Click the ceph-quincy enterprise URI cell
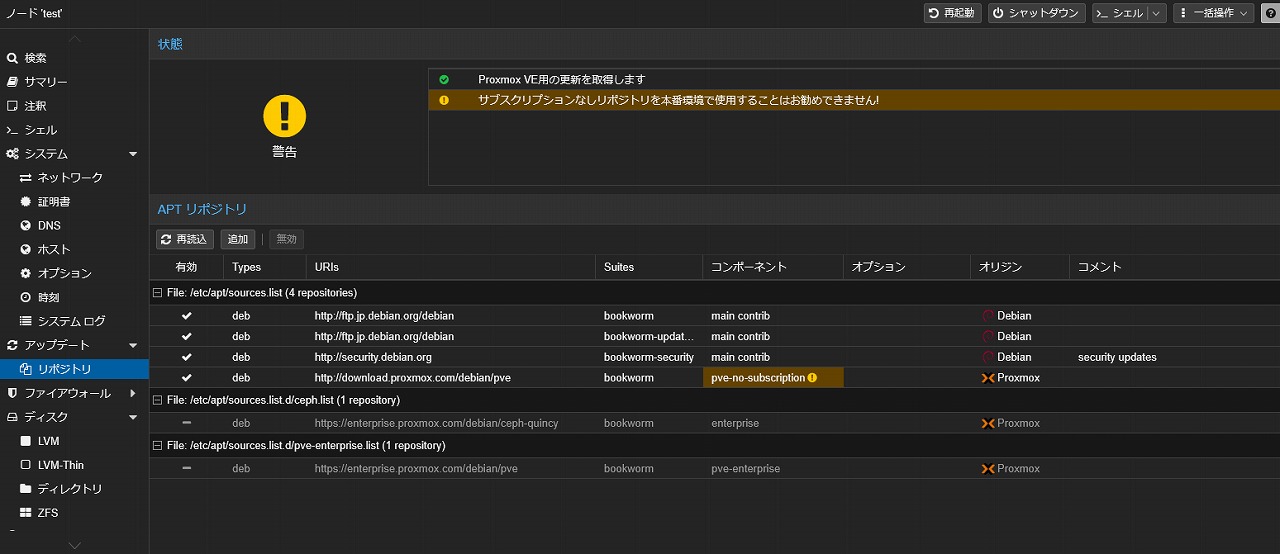The width and height of the screenshot is (1280, 554). (436, 423)
